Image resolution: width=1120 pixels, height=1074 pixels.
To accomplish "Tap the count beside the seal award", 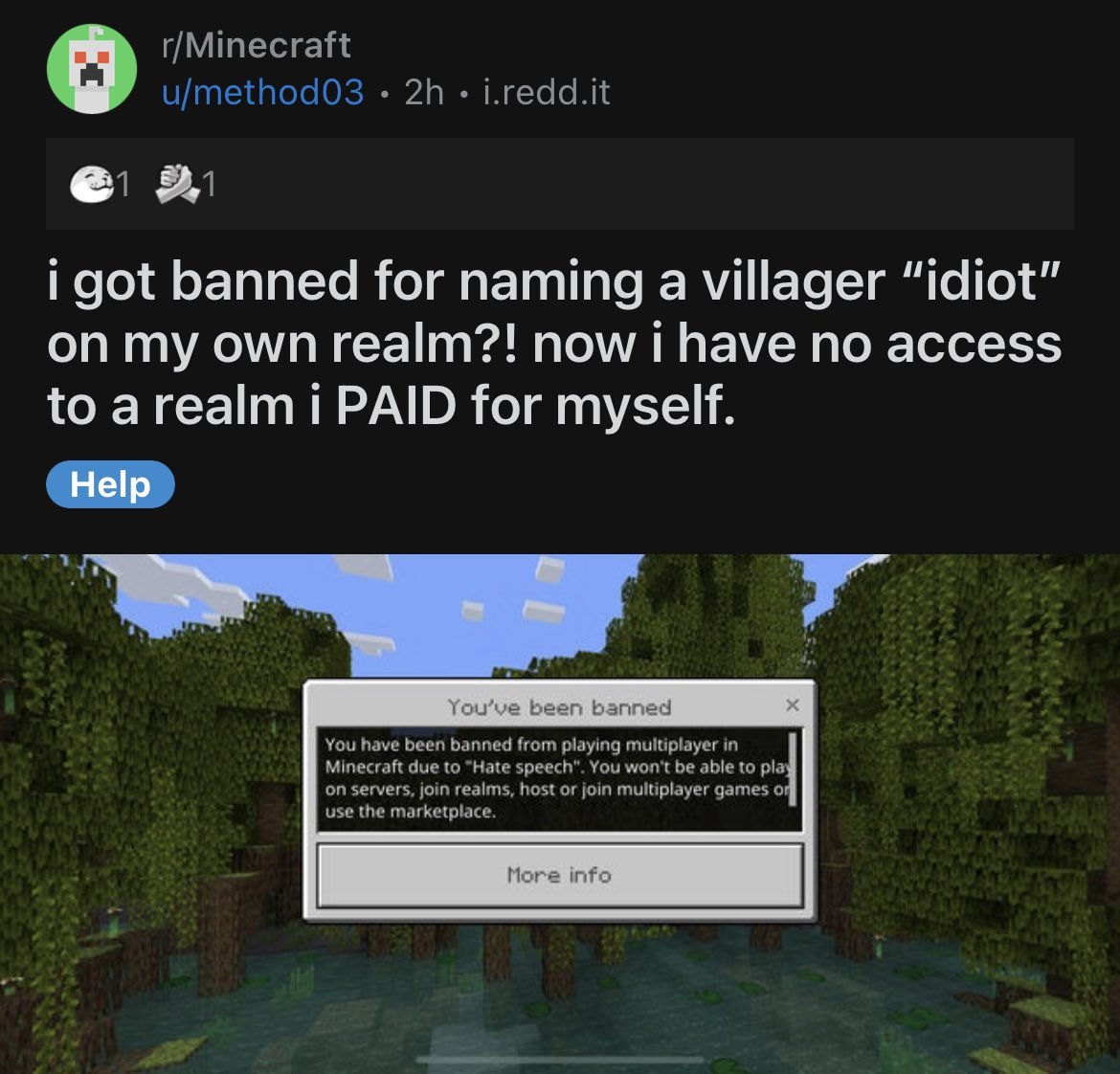I will (123, 184).
